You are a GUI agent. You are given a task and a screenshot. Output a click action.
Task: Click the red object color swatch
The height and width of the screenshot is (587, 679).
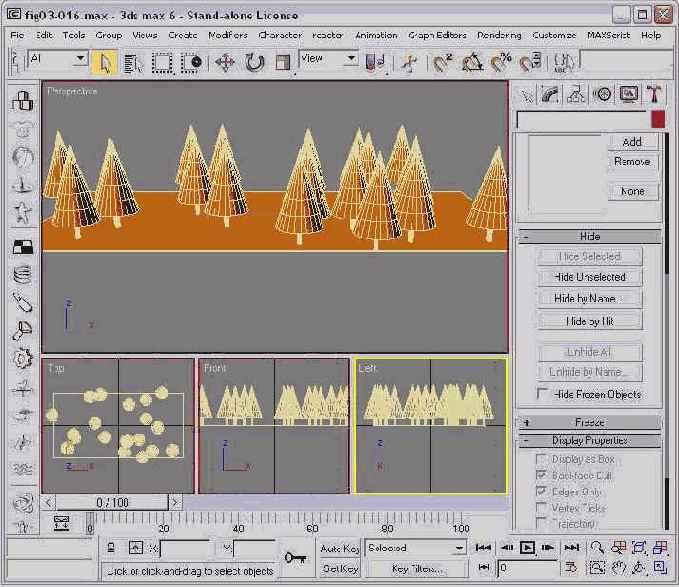(658, 119)
